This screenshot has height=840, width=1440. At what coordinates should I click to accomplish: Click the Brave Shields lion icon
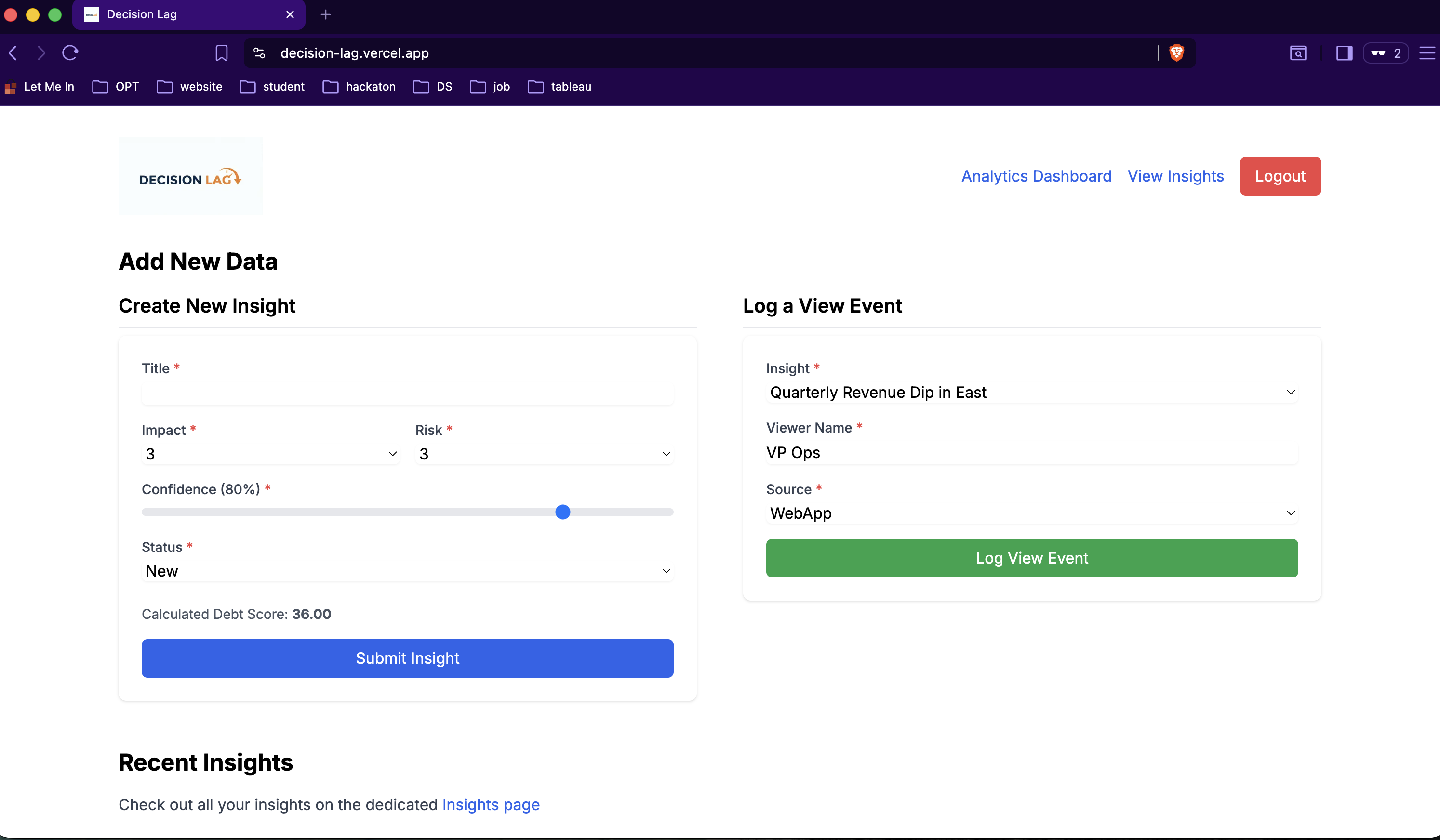(1176, 53)
